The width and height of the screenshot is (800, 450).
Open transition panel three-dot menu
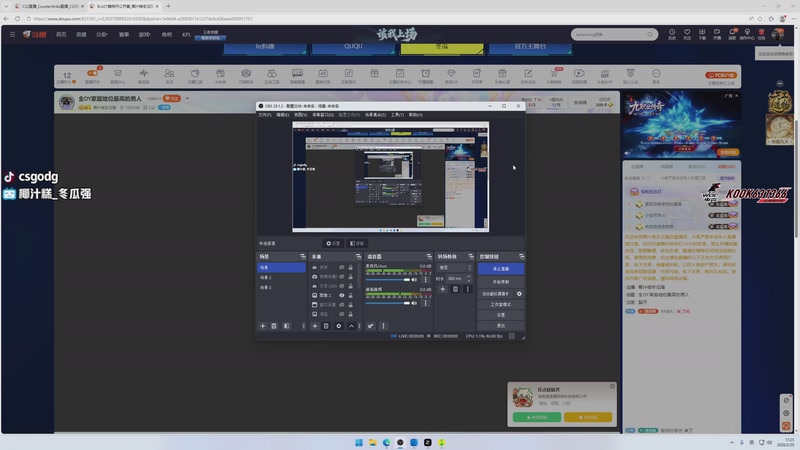(467, 289)
